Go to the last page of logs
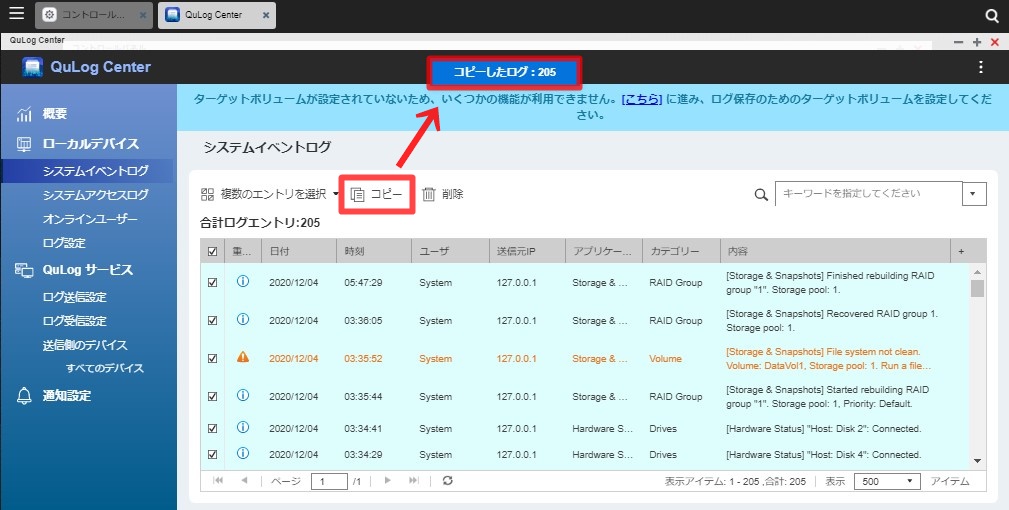 [414, 480]
